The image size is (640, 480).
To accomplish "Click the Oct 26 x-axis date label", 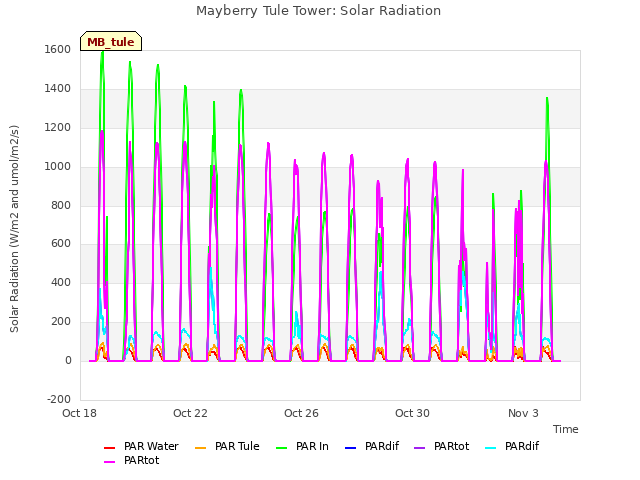I will (301, 413).
